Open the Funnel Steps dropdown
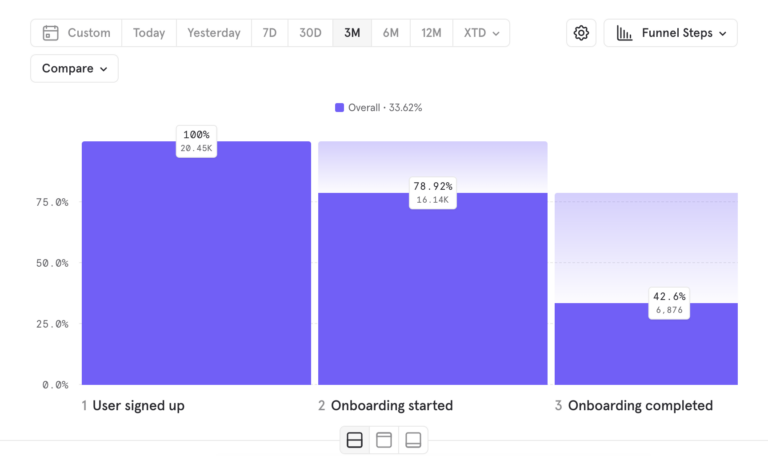768x472 pixels. click(x=671, y=33)
